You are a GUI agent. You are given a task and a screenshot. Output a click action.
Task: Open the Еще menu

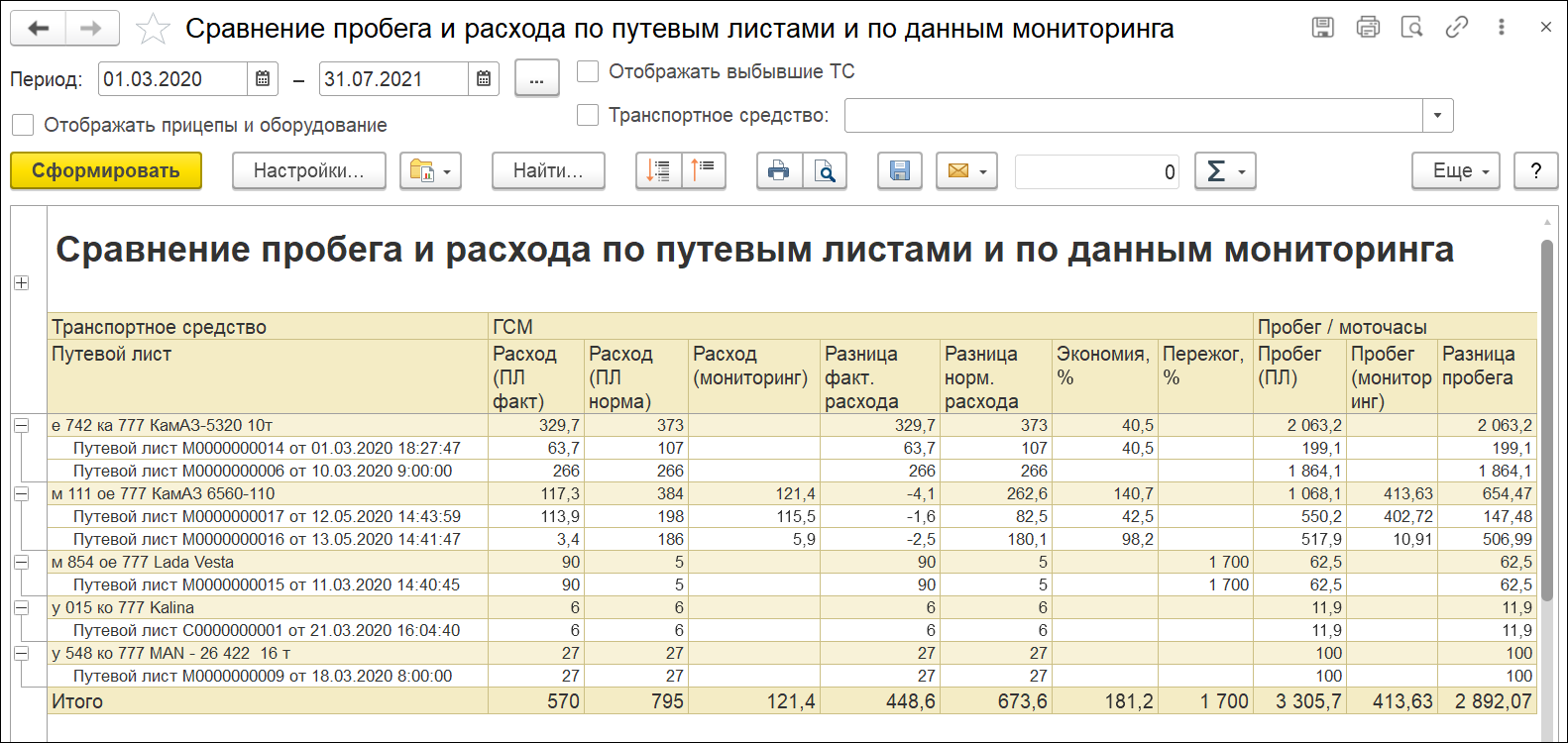(x=1454, y=171)
